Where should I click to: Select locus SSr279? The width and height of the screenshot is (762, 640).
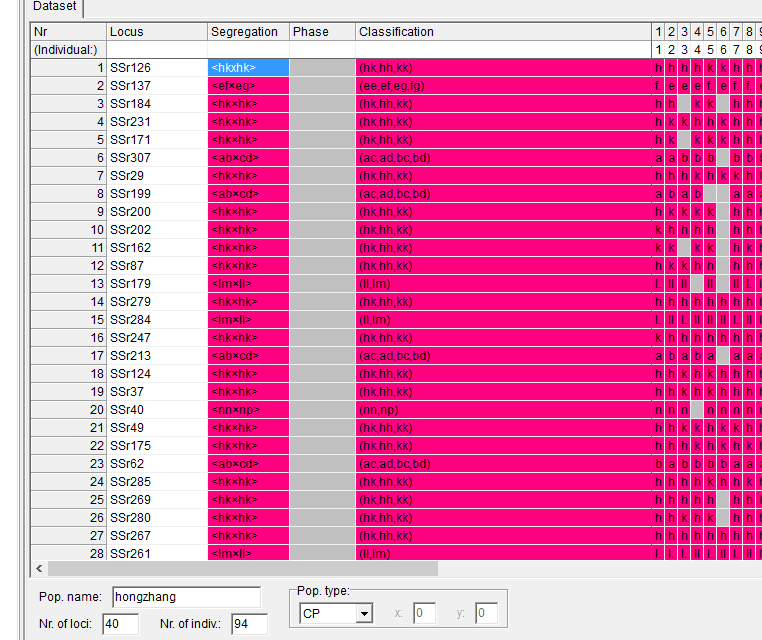tap(157, 301)
